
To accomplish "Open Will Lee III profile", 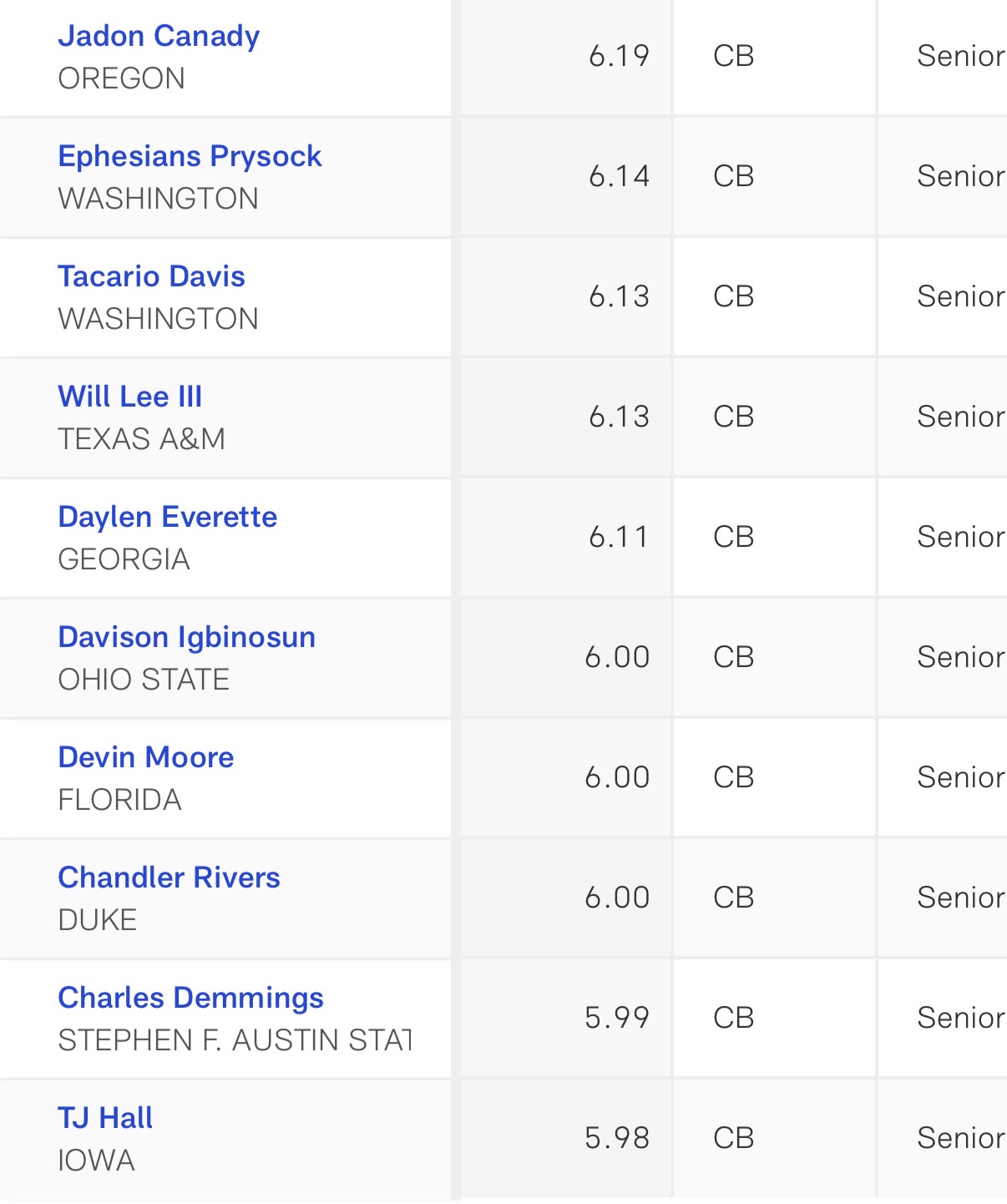I will click(x=130, y=397).
